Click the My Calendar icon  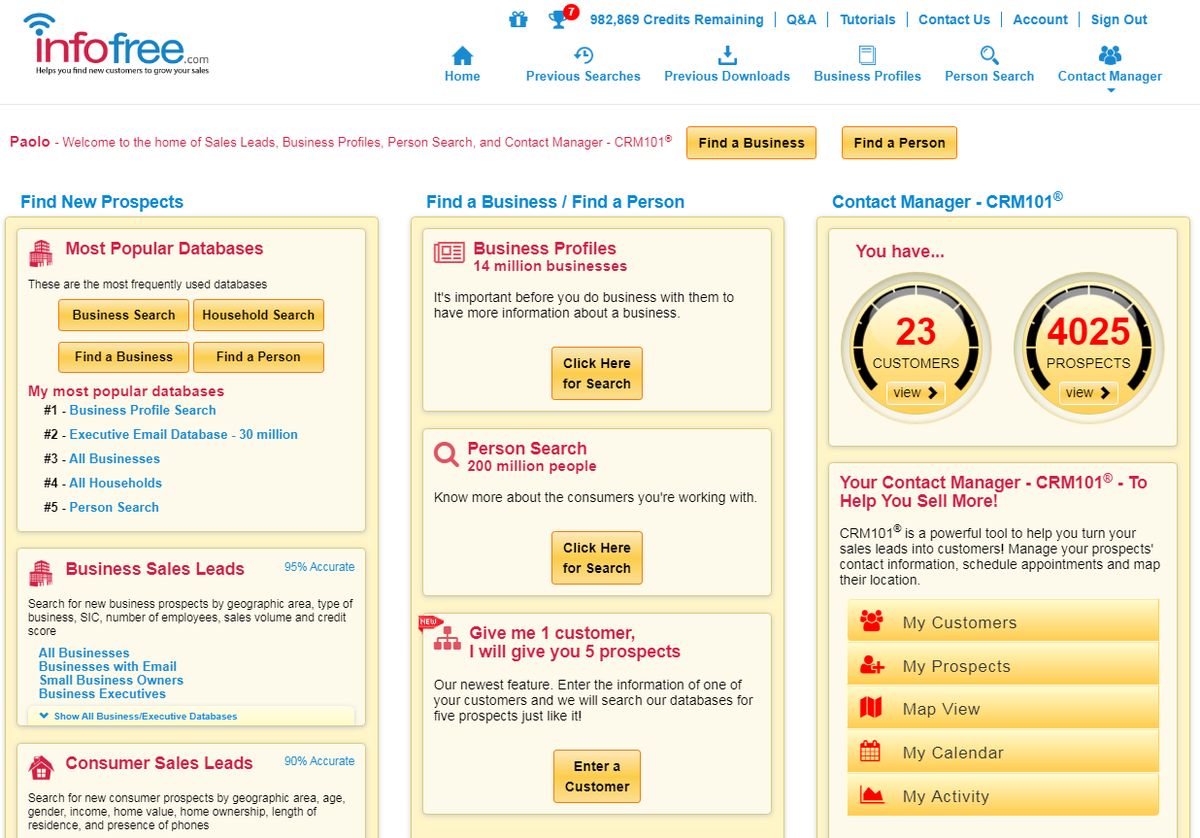pos(870,752)
